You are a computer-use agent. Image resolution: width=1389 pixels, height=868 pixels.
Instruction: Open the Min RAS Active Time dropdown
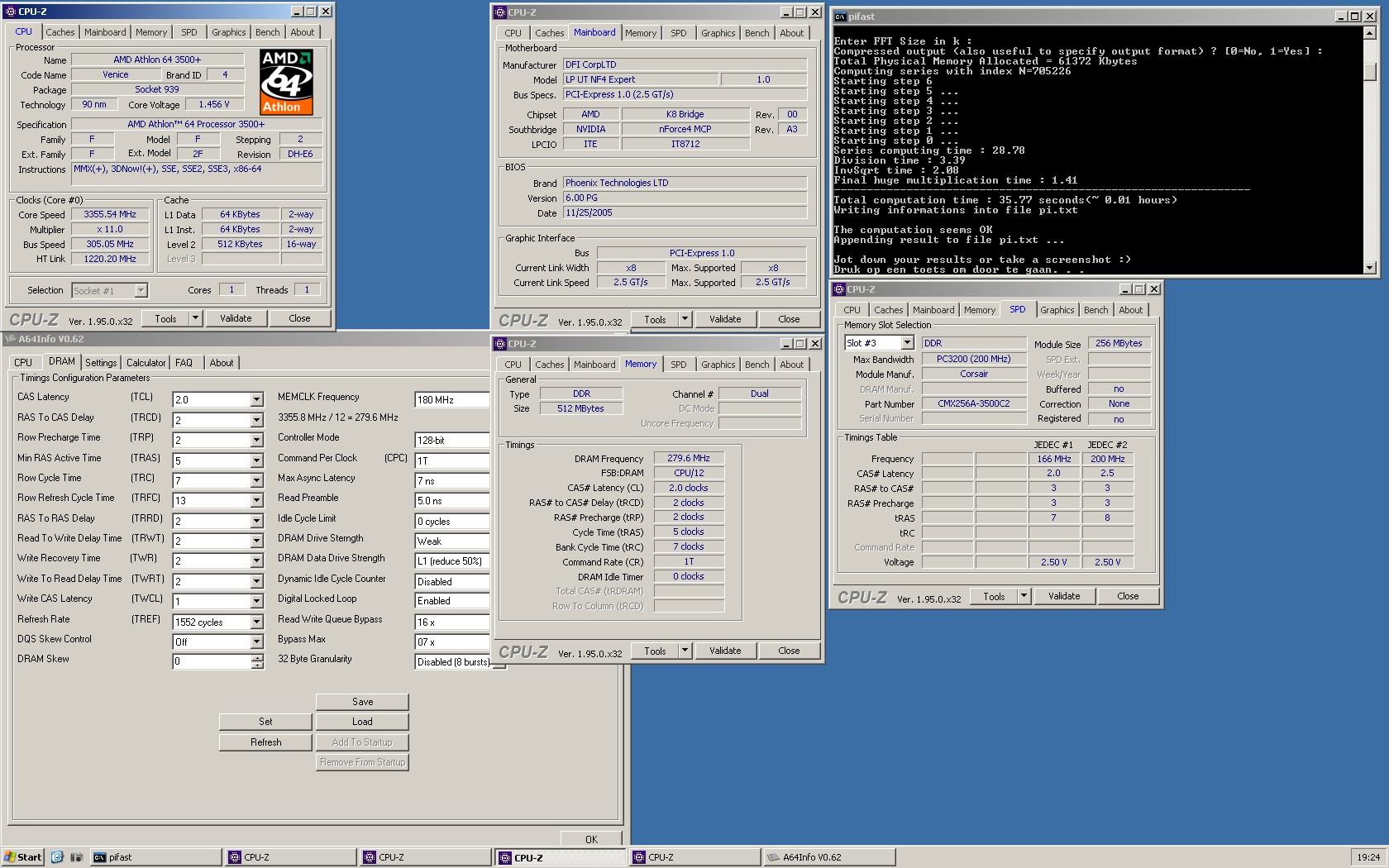click(256, 460)
